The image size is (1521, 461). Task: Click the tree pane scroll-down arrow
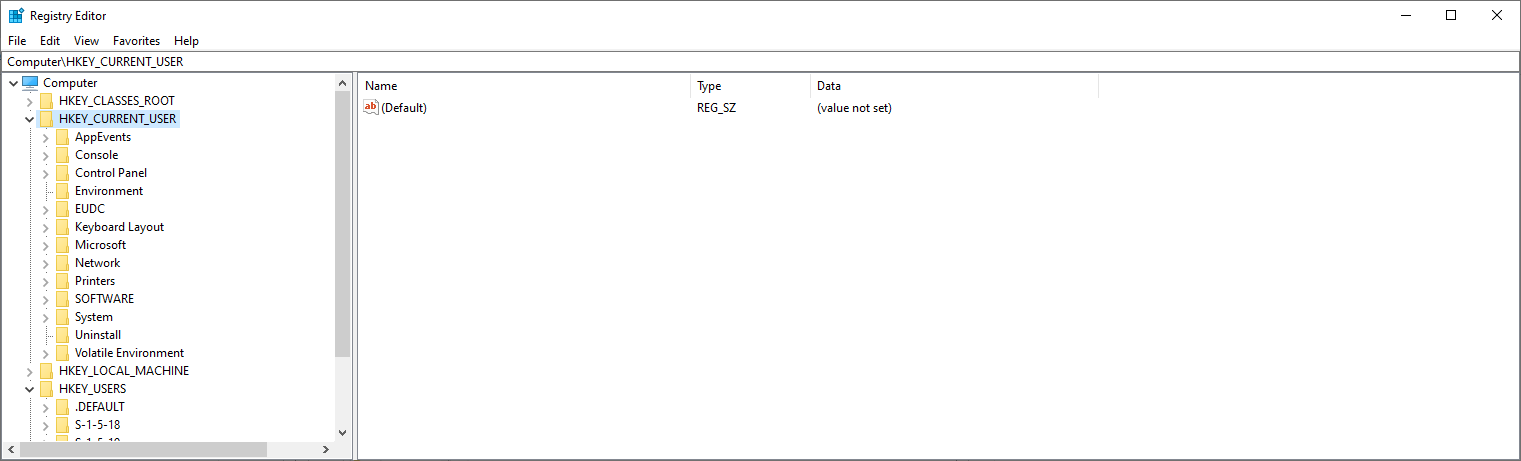tap(342, 433)
